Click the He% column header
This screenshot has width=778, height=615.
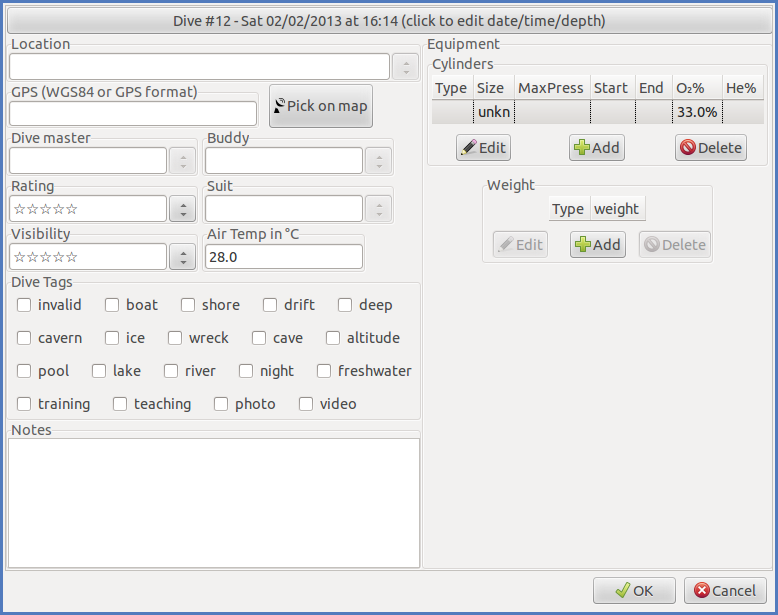pyautogui.click(x=743, y=88)
